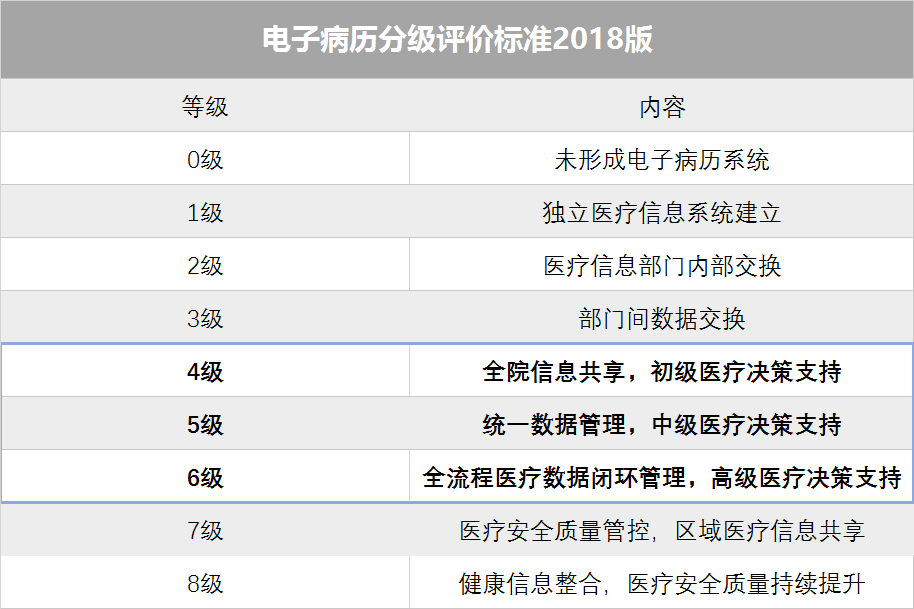Click the title 电子病历分级评价标准2018版

point(457,39)
